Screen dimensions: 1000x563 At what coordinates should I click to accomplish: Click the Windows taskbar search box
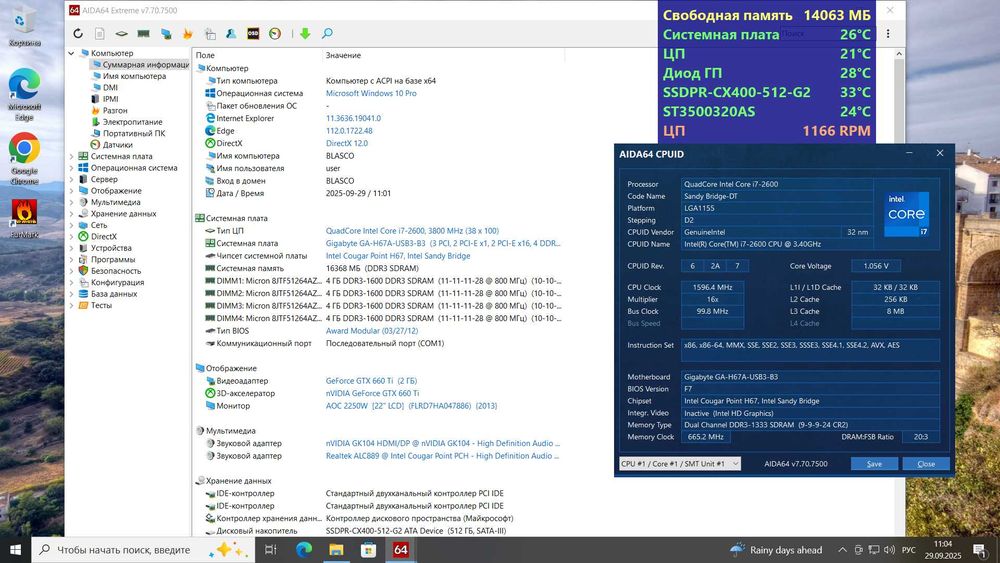coord(143,550)
